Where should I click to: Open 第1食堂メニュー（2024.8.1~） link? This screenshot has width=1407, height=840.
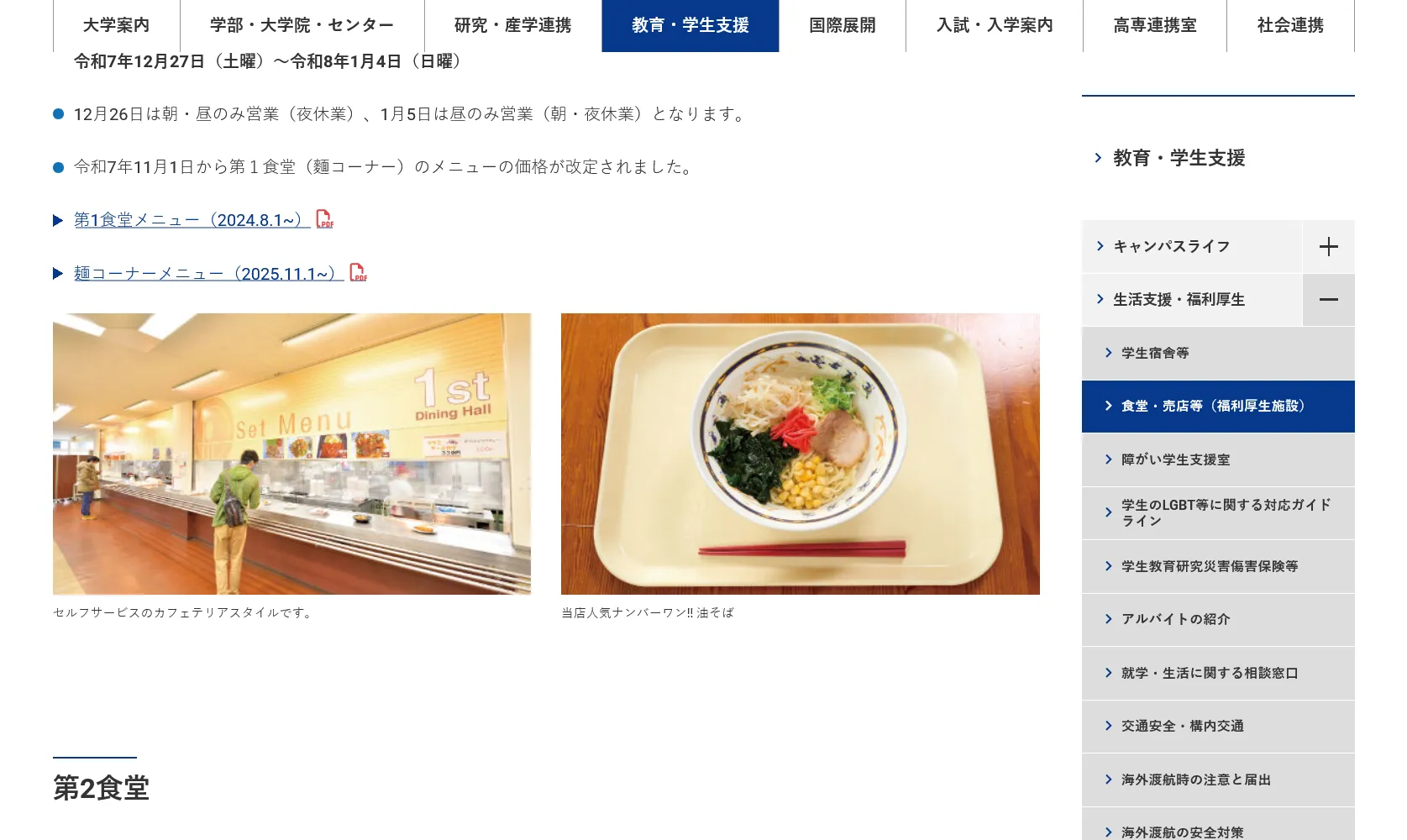coord(192,220)
